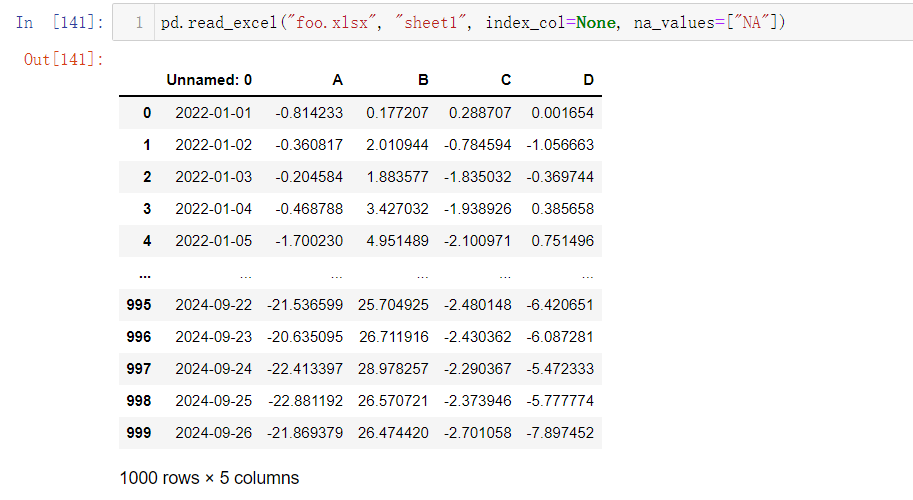
Task: Click date cell 2024-09-23
Action: 214,337
